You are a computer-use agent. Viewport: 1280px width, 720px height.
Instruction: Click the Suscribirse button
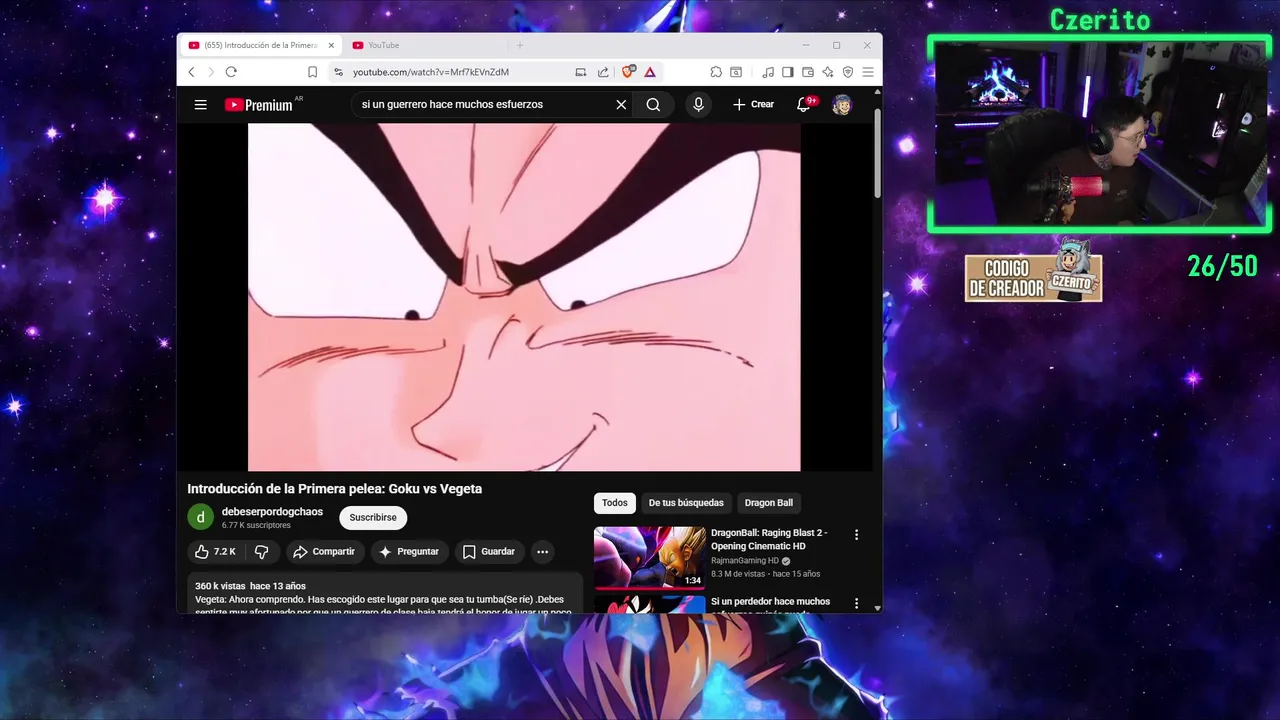(373, 517)
